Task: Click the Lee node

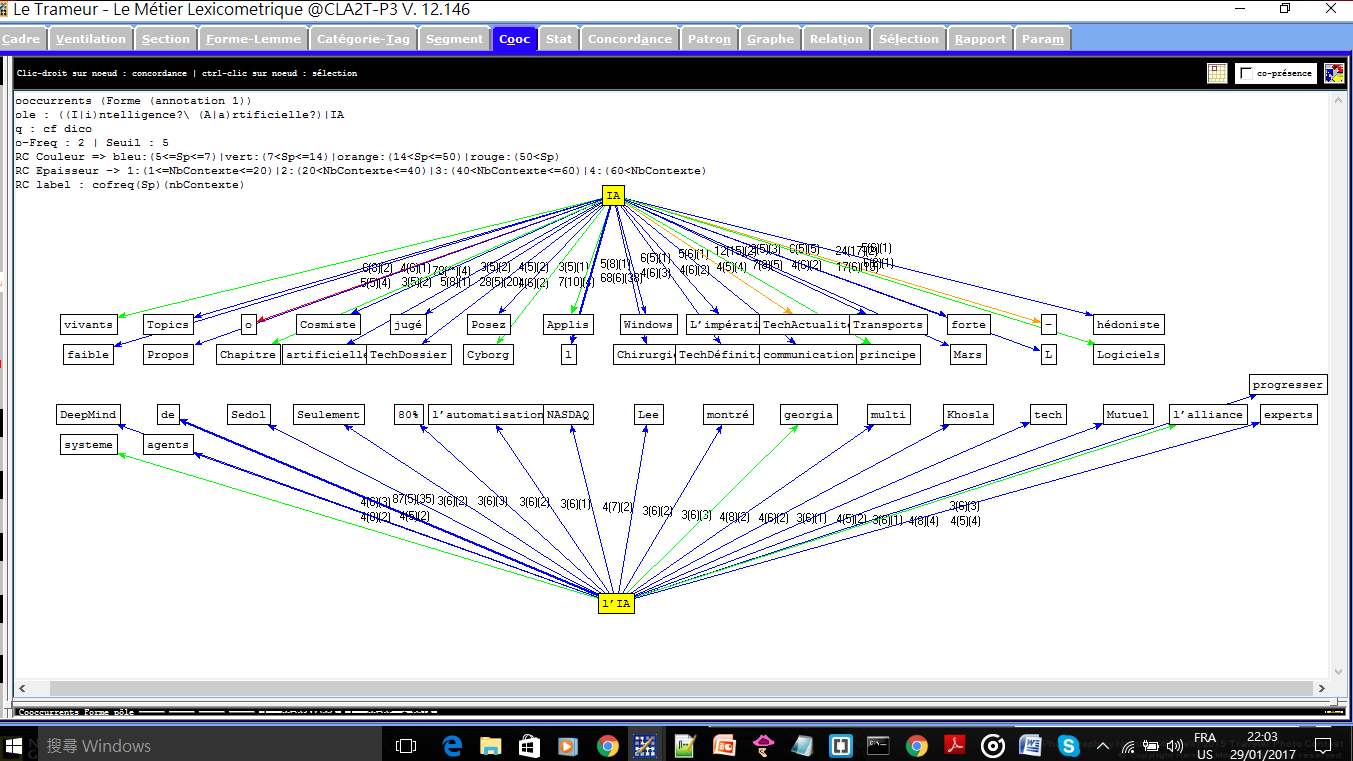Action: coord(648,415)
